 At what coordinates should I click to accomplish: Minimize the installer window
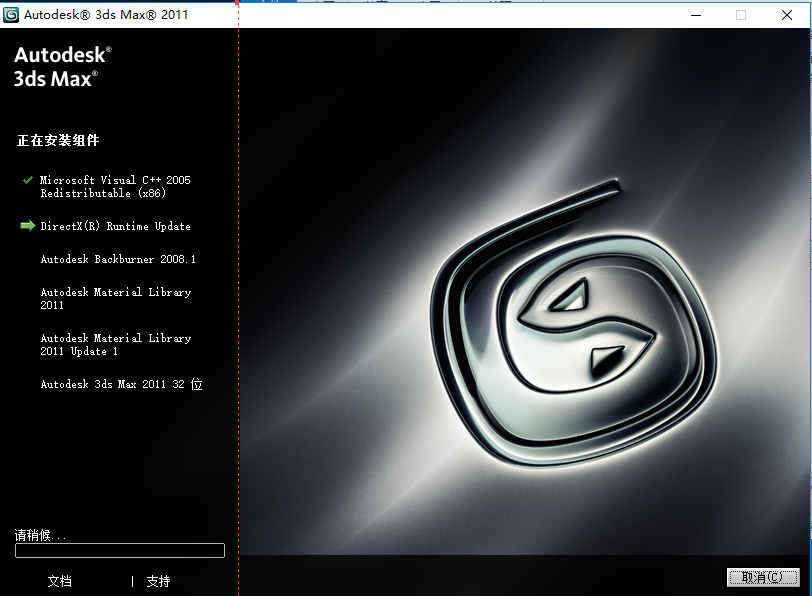click(696, 15)
